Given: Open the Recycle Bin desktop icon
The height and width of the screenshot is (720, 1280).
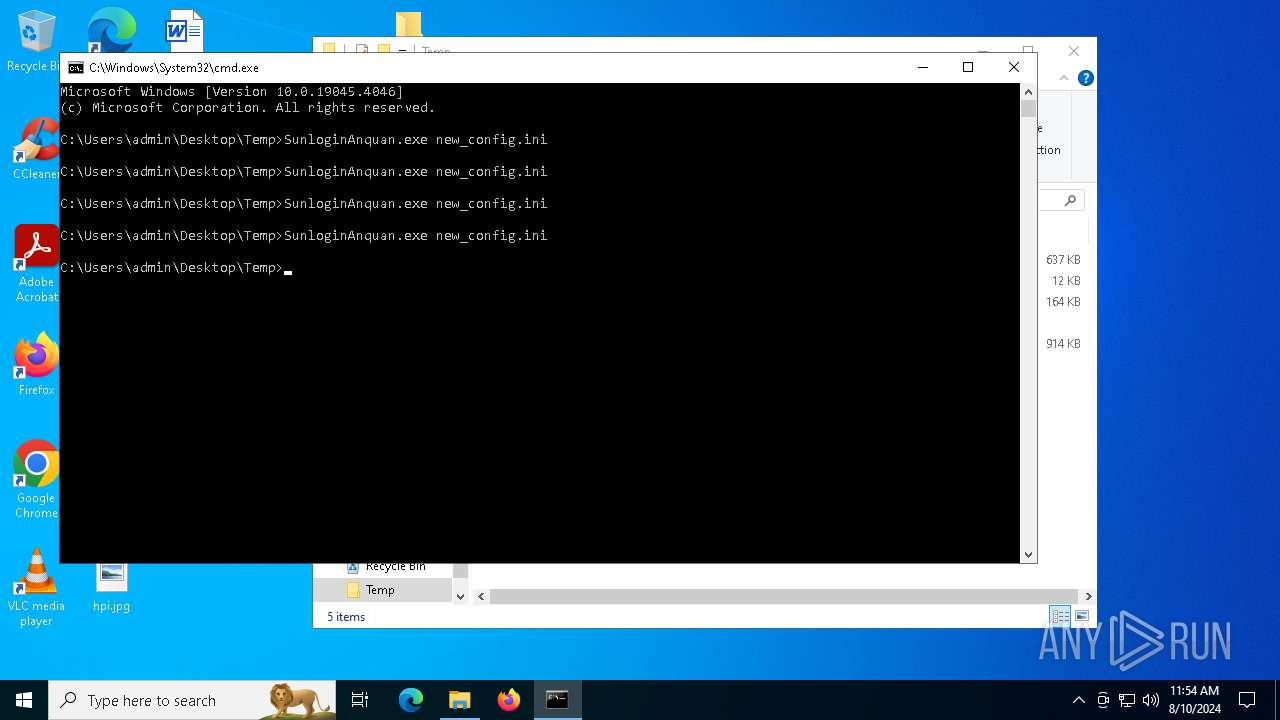Looking at the screenshot, I should pyautogui.click(x=36, y=40).
